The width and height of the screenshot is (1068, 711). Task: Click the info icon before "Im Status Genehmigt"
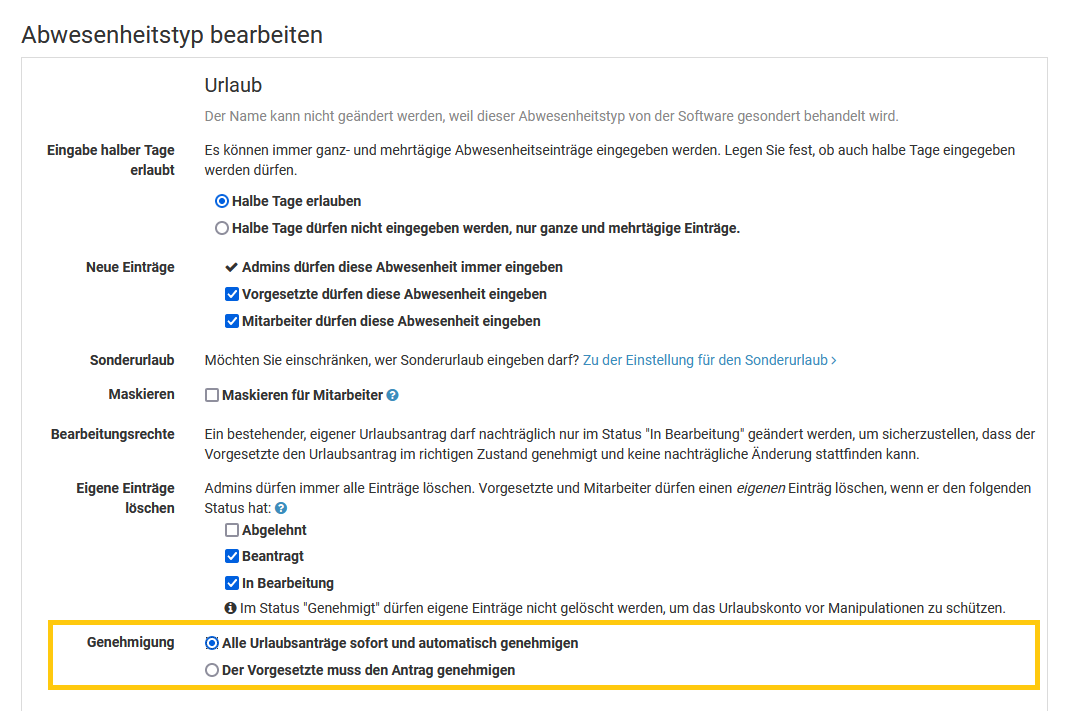(x=231, y=608)
